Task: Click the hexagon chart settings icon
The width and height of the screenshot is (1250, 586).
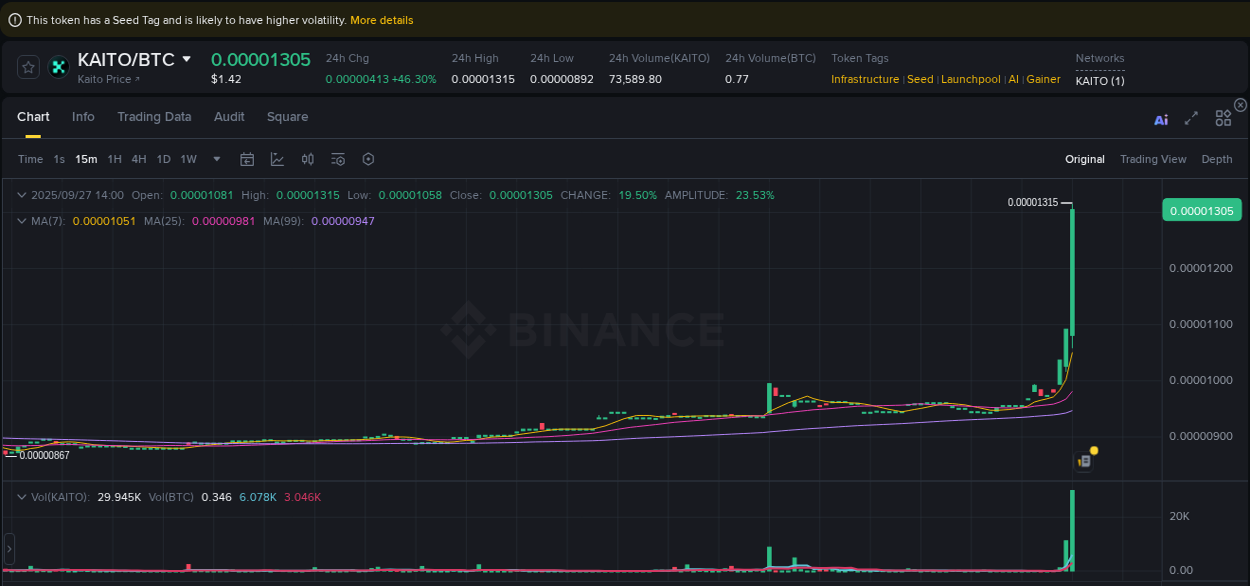Action: pyautogui.click(x=367, y=159)
